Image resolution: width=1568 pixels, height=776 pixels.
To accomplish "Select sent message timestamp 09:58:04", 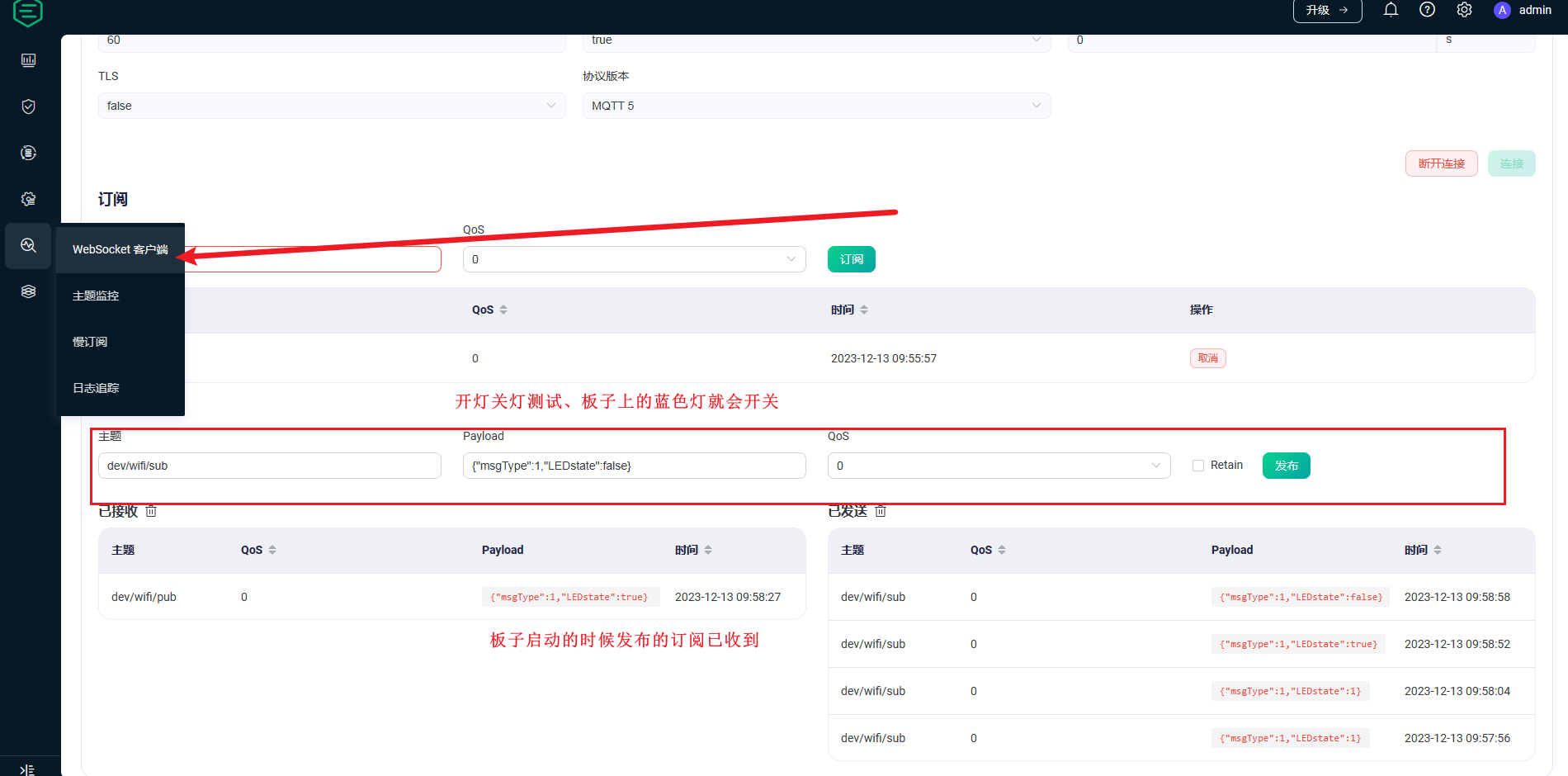I will (x=1457, y=691).
